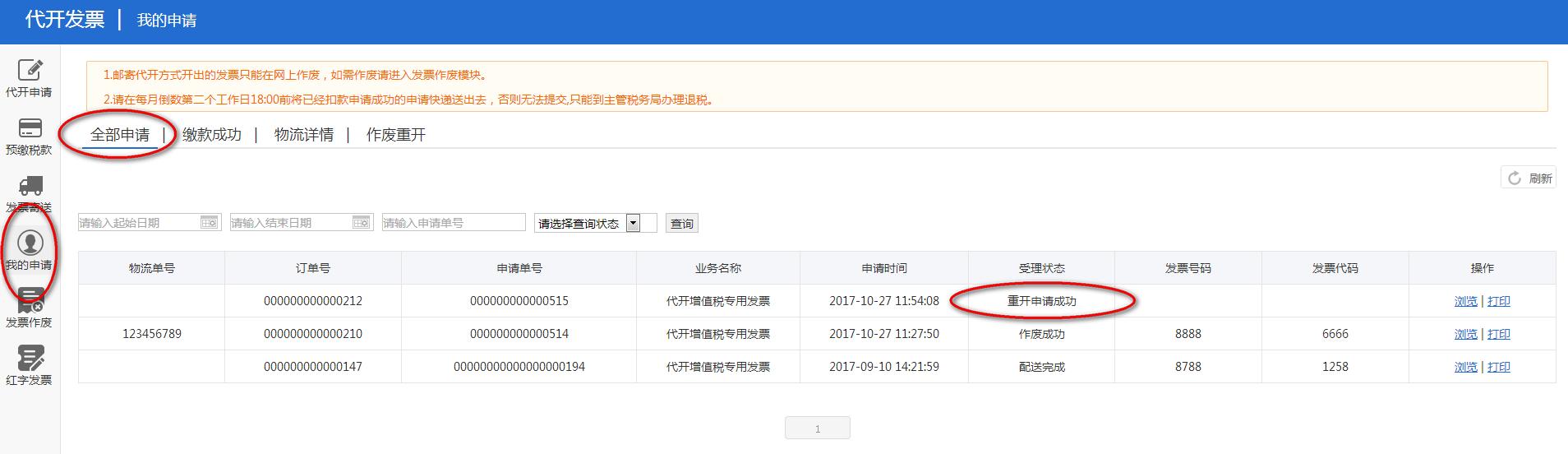Switch to the 全部申请 tab

pos(120,135)
